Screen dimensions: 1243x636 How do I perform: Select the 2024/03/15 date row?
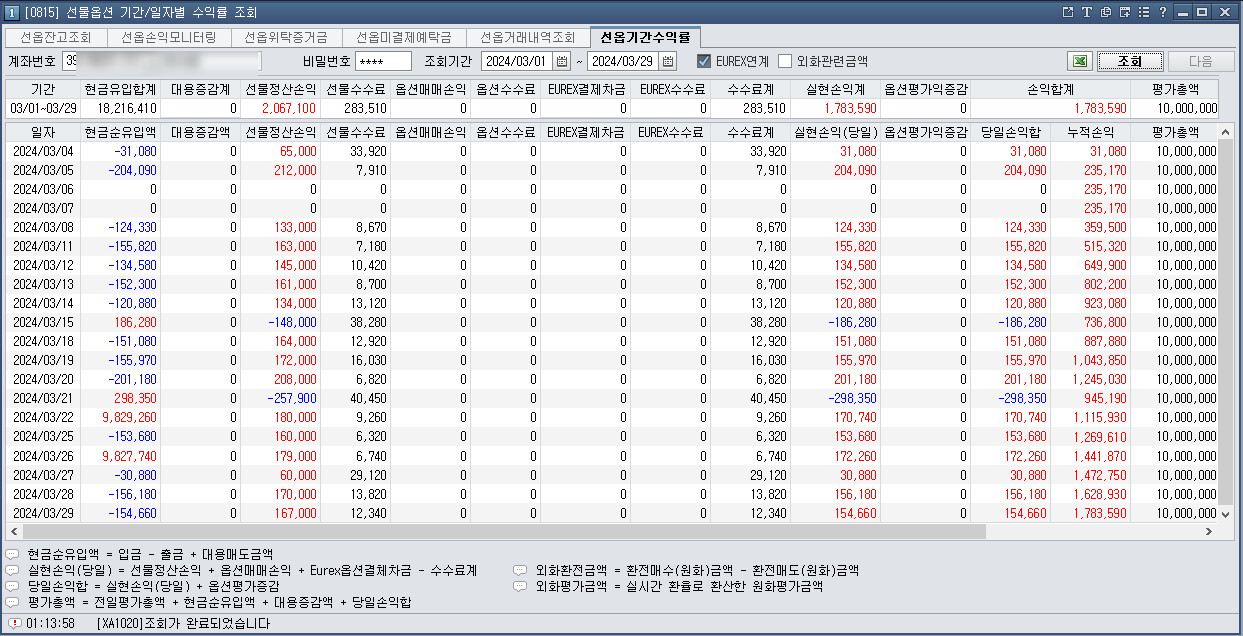pyautogui.click(x=612, y=323)
